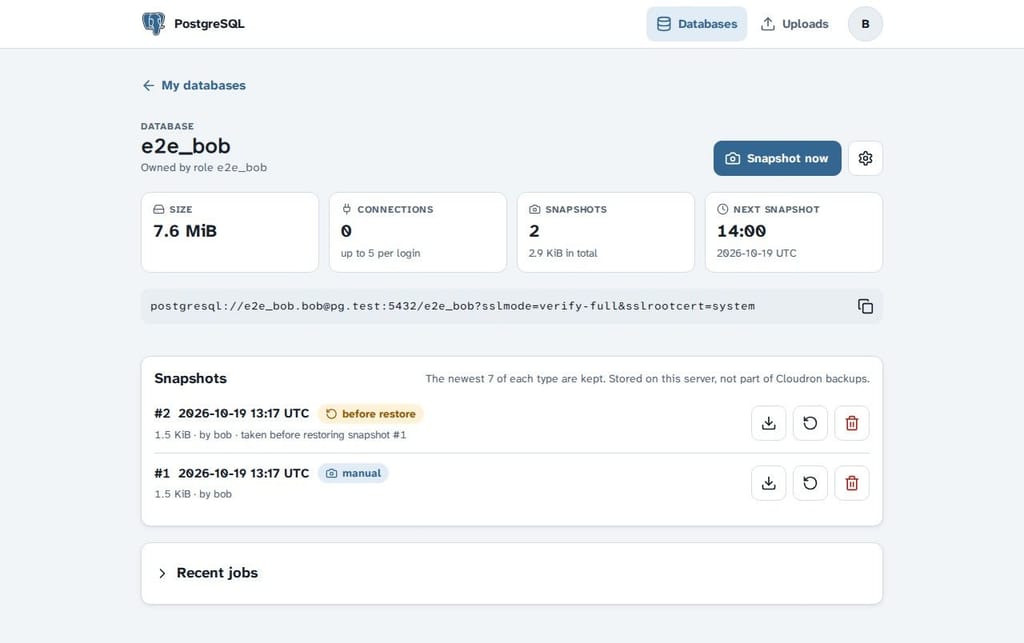Go back to My databases
This screenshot has height=643, width=1024.
(x=194, y=86)
